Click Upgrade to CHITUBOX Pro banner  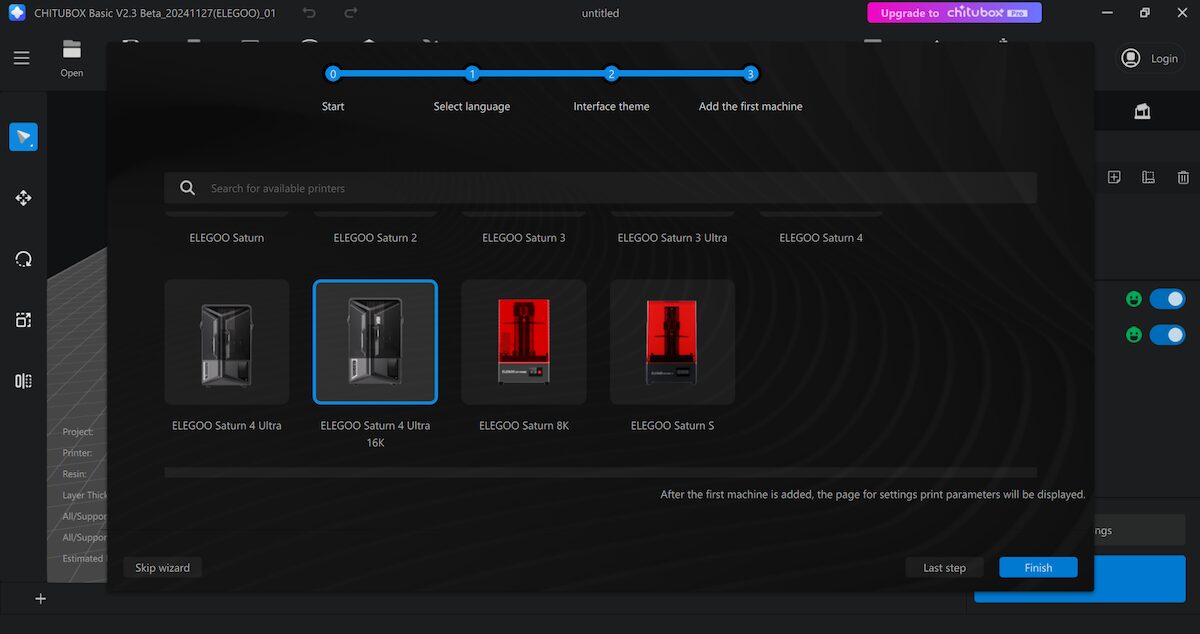coord(954,13)
